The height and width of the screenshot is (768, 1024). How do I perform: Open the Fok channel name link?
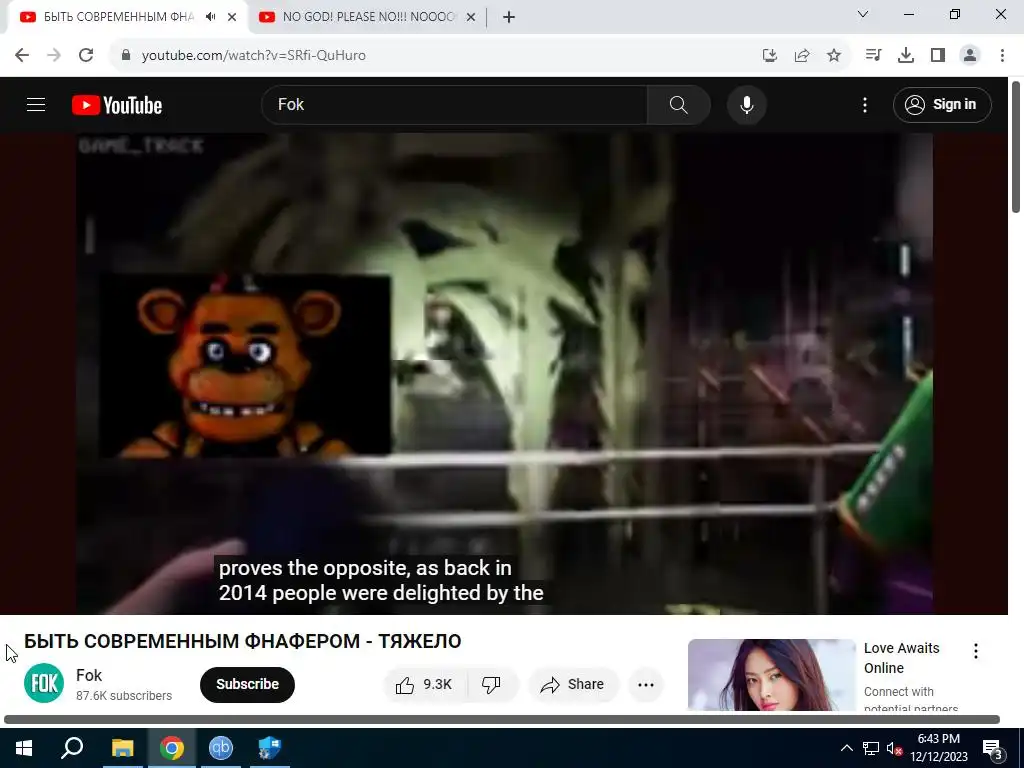(x=89, y=675)
